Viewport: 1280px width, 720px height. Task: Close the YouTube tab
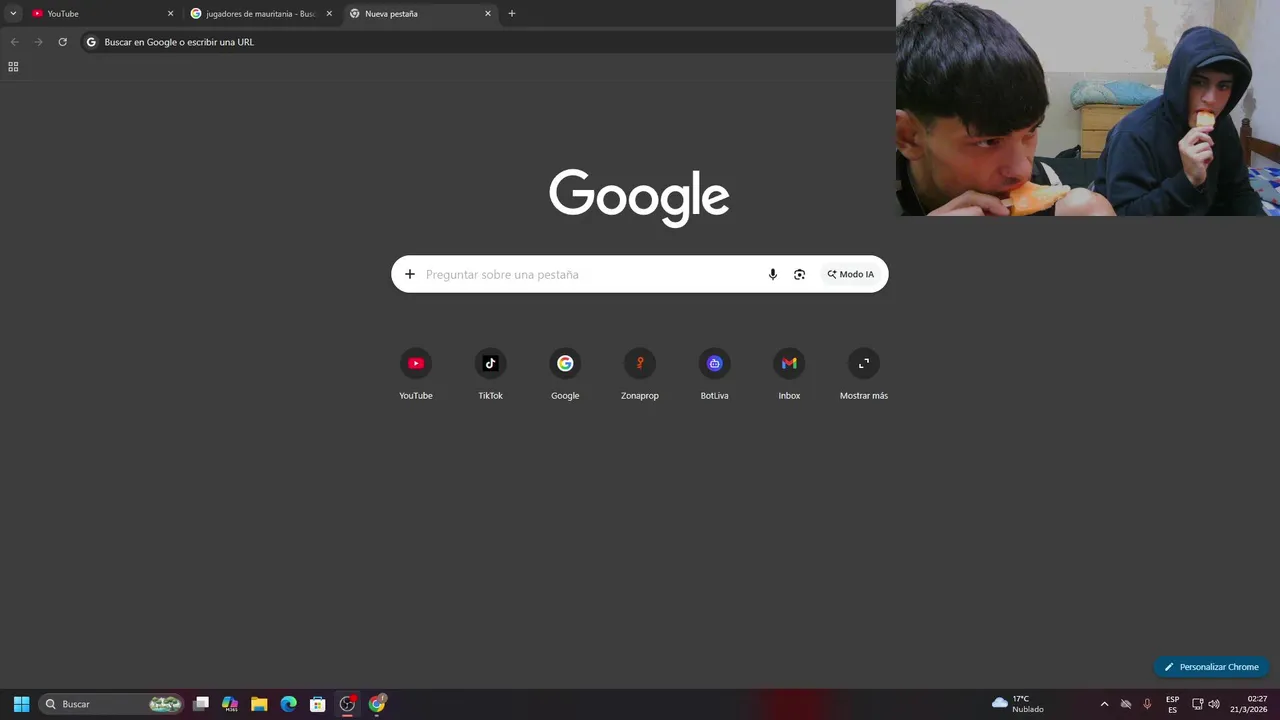click(170, 14)
